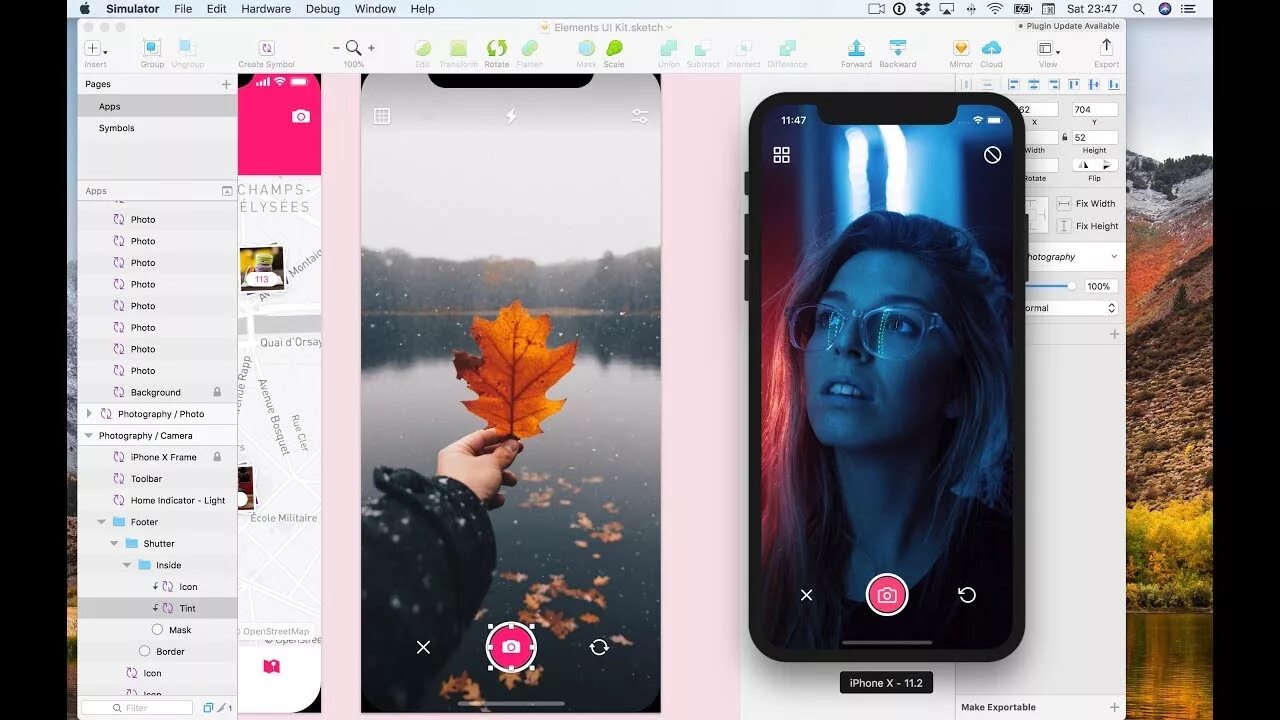1280x720 pixels.
Task: Click align bottom edges icon in inspector
Action: [x=1113, y=85]
